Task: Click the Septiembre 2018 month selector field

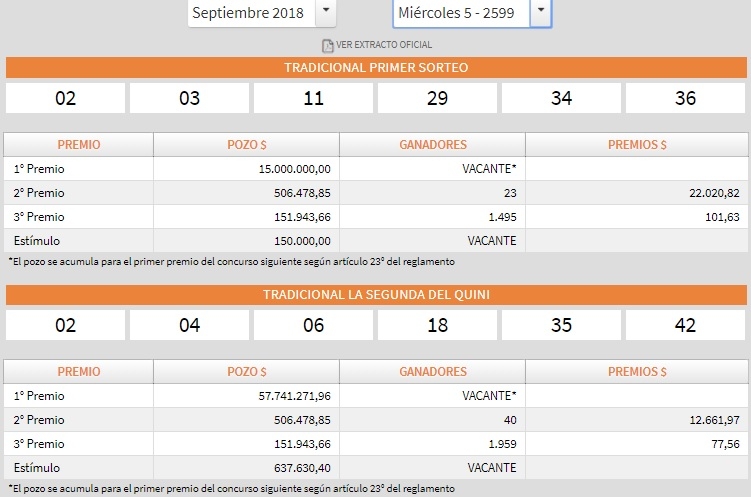Action: (x=250, y=13)
